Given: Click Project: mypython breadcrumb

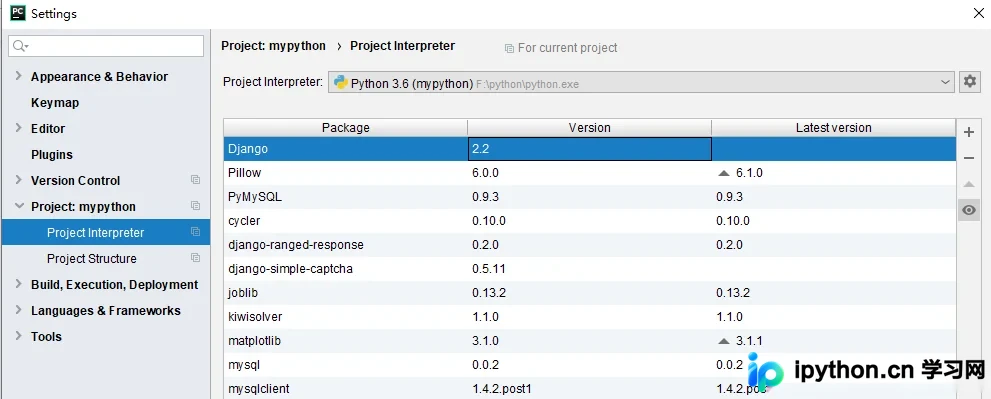Looking at the screenshot, I should [x=273, y=46].
